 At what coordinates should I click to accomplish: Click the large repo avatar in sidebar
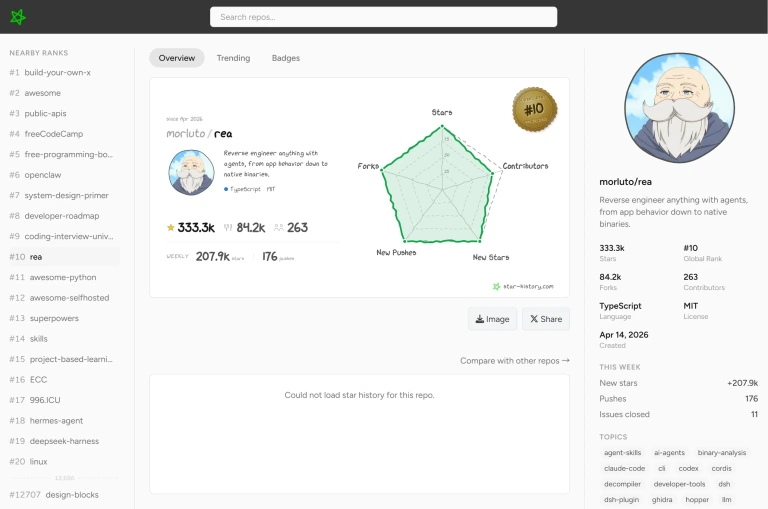click(x=679, y=108)
